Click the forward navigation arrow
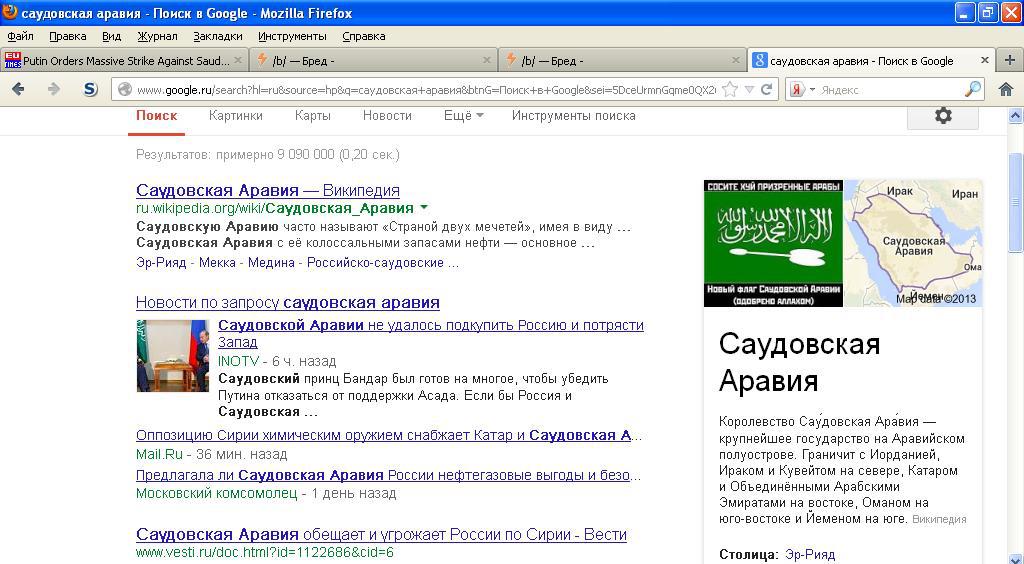Viewport: 1024px width, 564px height. click(54, 89)
